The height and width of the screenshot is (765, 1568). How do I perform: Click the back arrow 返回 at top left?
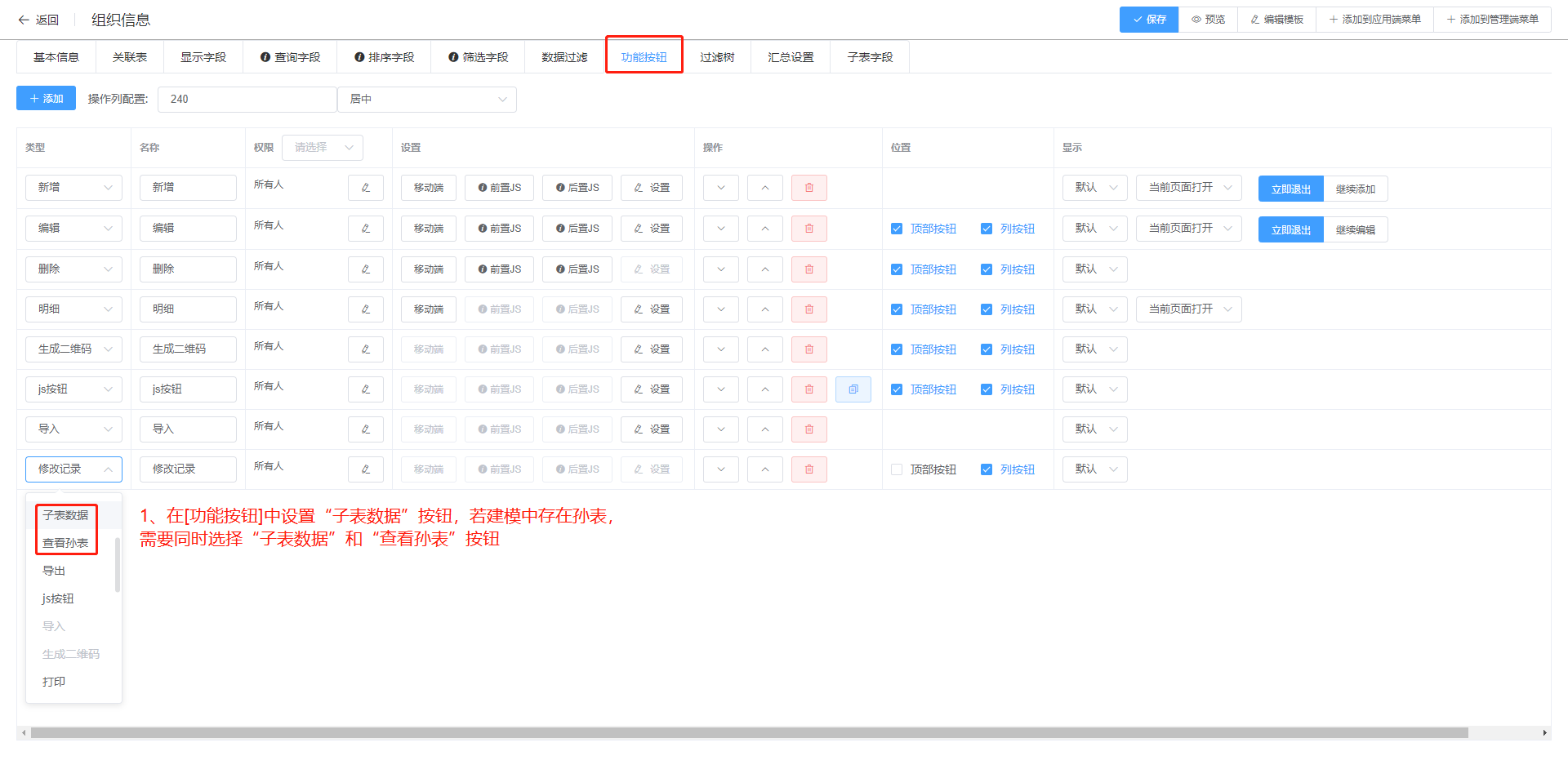click(38, 20)
